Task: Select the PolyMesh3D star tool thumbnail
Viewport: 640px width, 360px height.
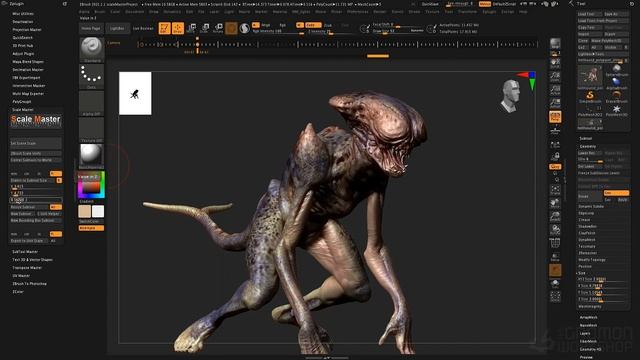Action: [x=616, y=110]
